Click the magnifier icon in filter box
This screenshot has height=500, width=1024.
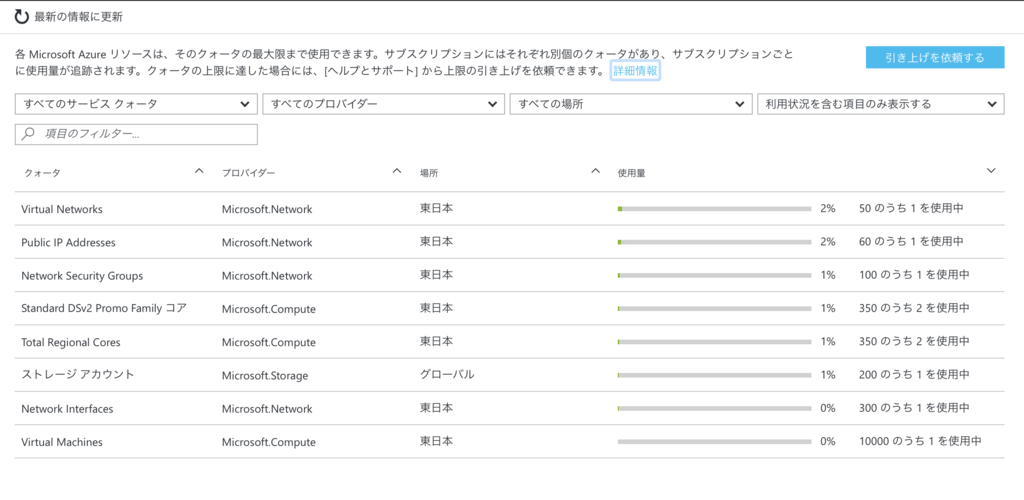[28, 134]
